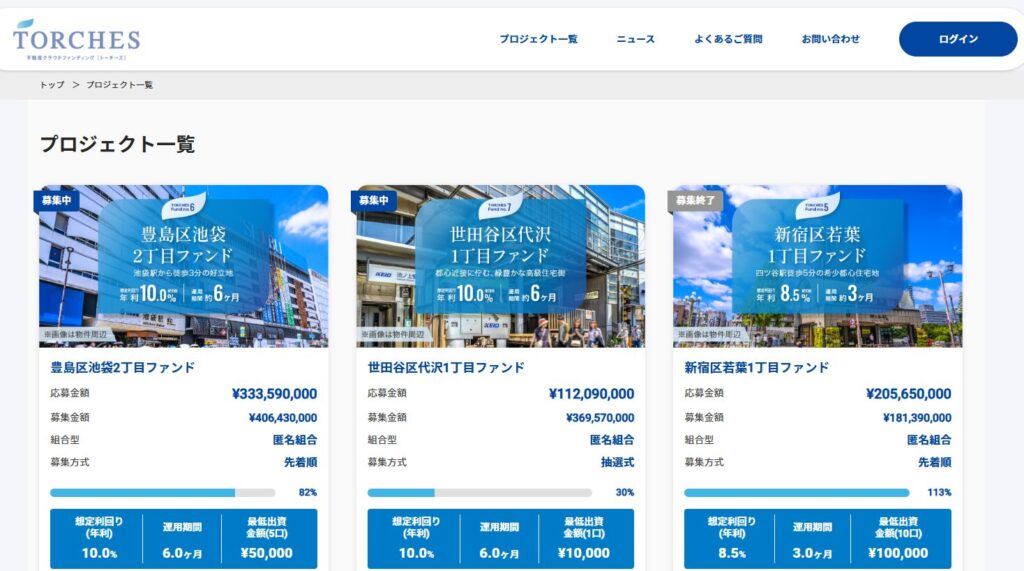Viewport: 1024px width, 571px height.
Task: Click the 募集中 badge on 池袋 fund
Action: coord(56,201)
